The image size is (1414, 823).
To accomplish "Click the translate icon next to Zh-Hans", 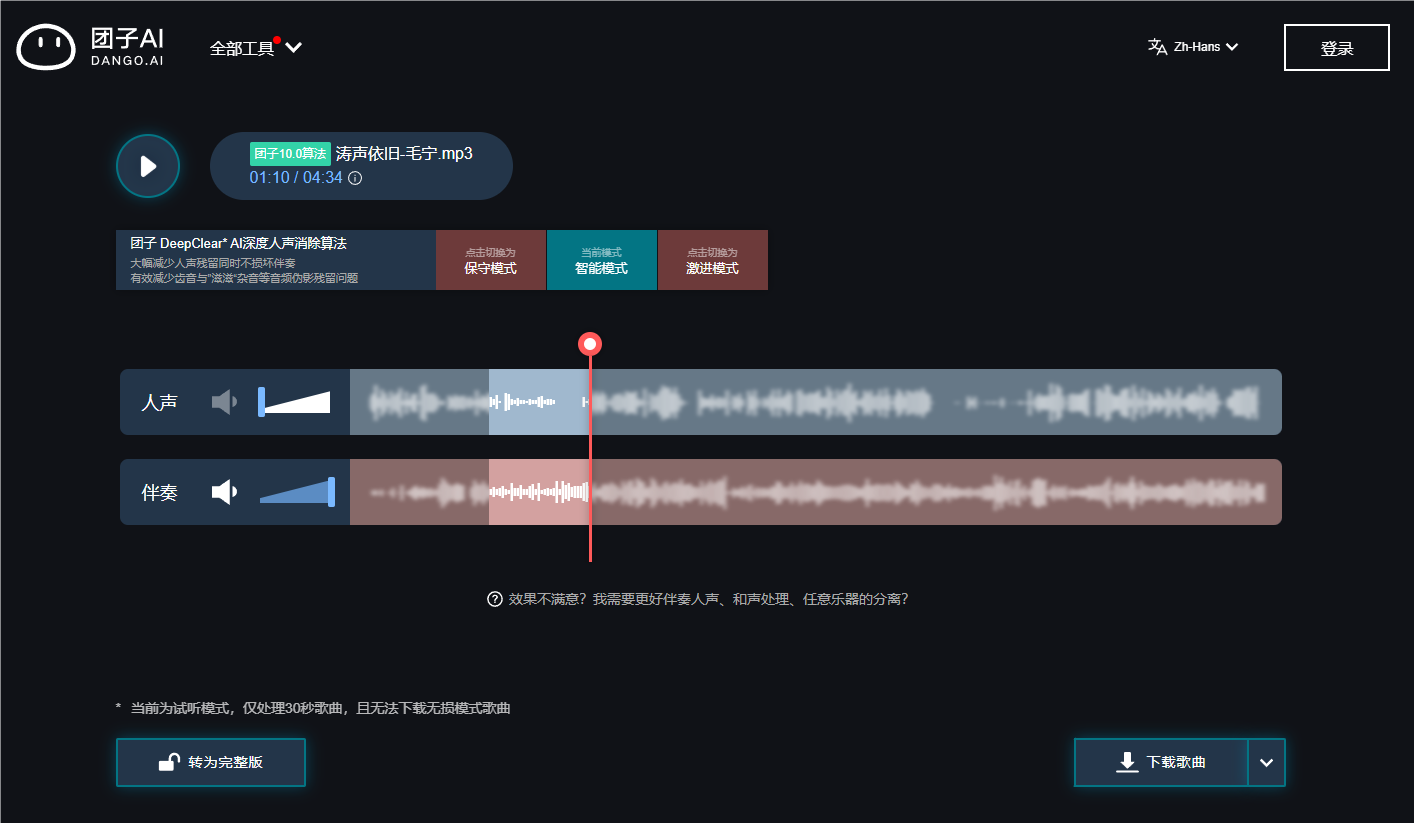I will (x=1156, y=46).
